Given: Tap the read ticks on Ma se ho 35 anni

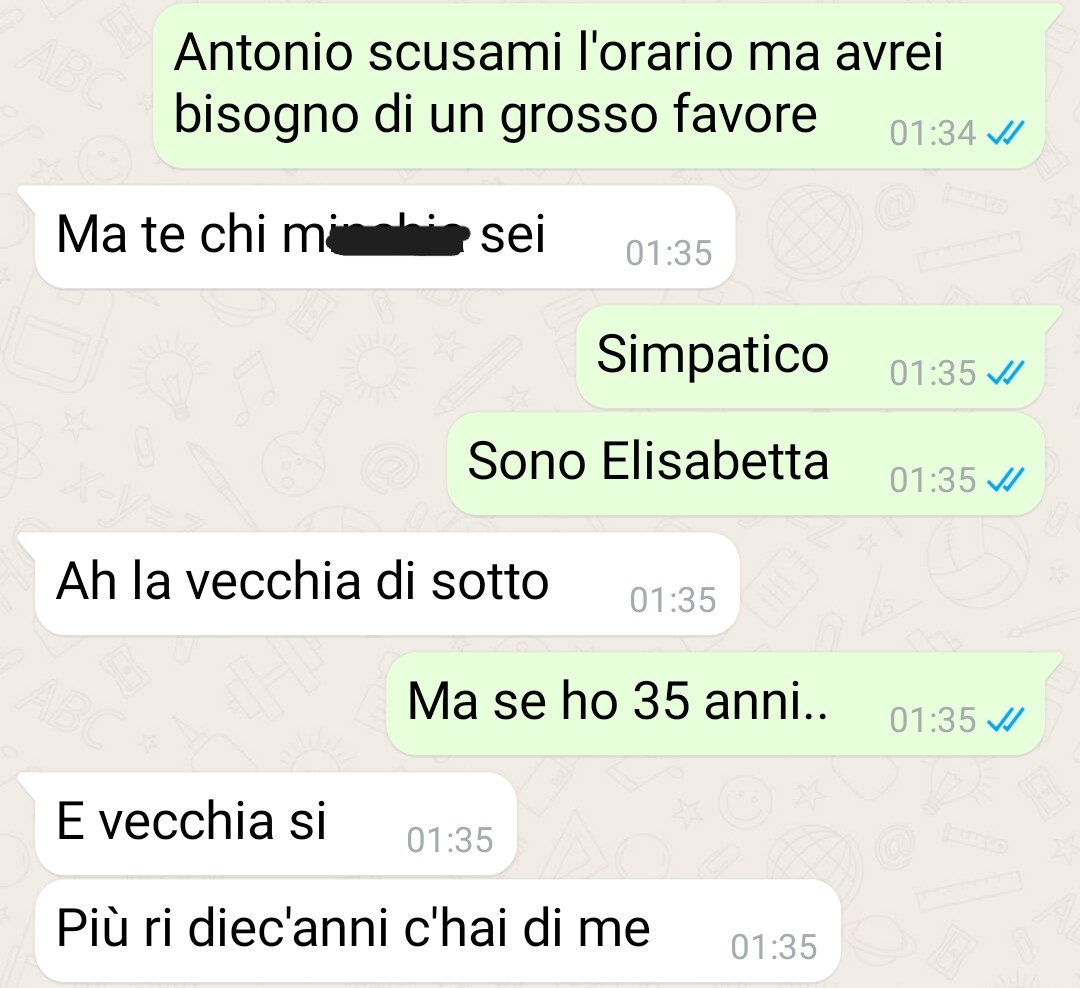Looking at the screenshot, I should 1005,720.
